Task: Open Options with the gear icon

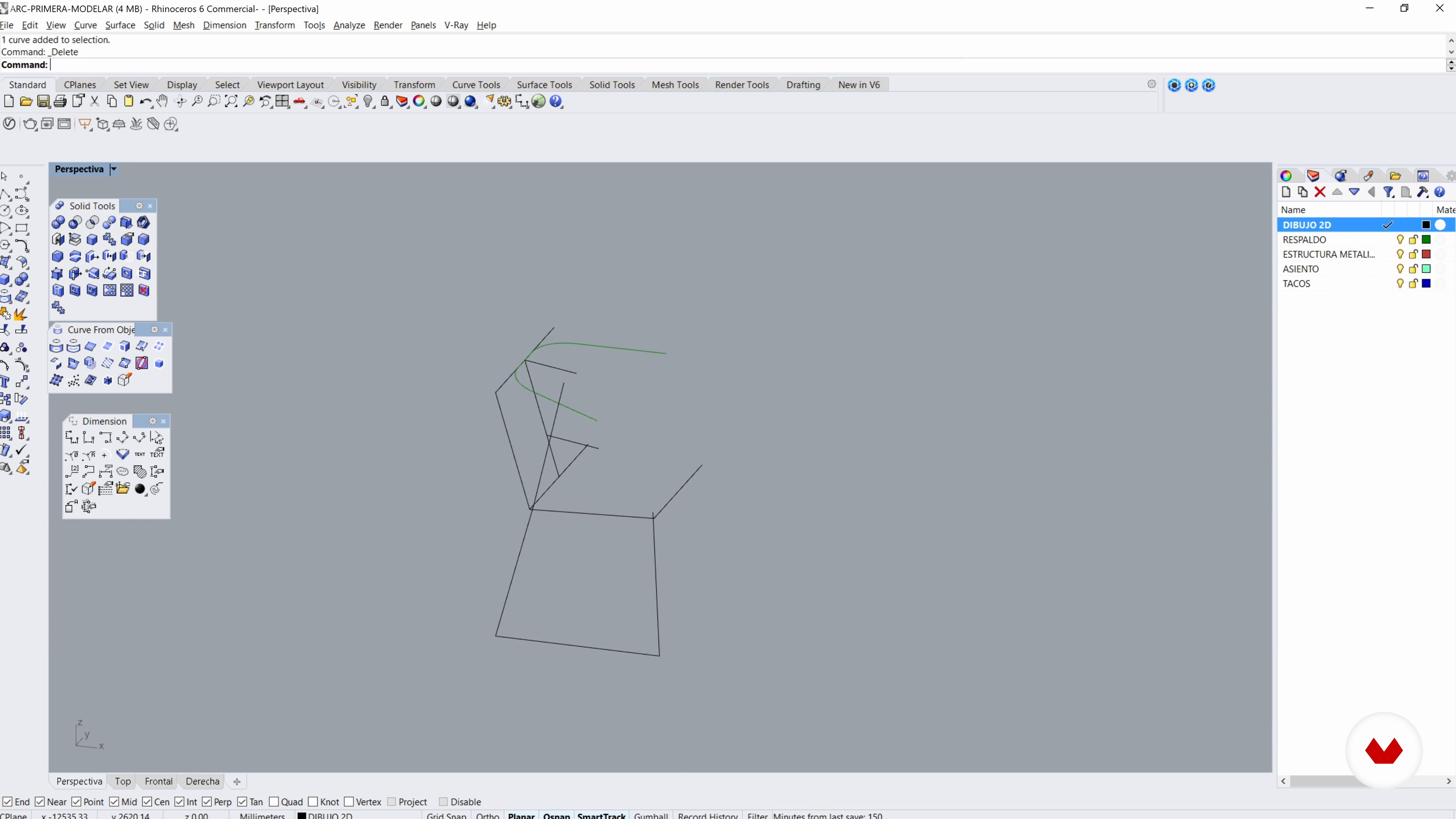Action: (504, 101)
